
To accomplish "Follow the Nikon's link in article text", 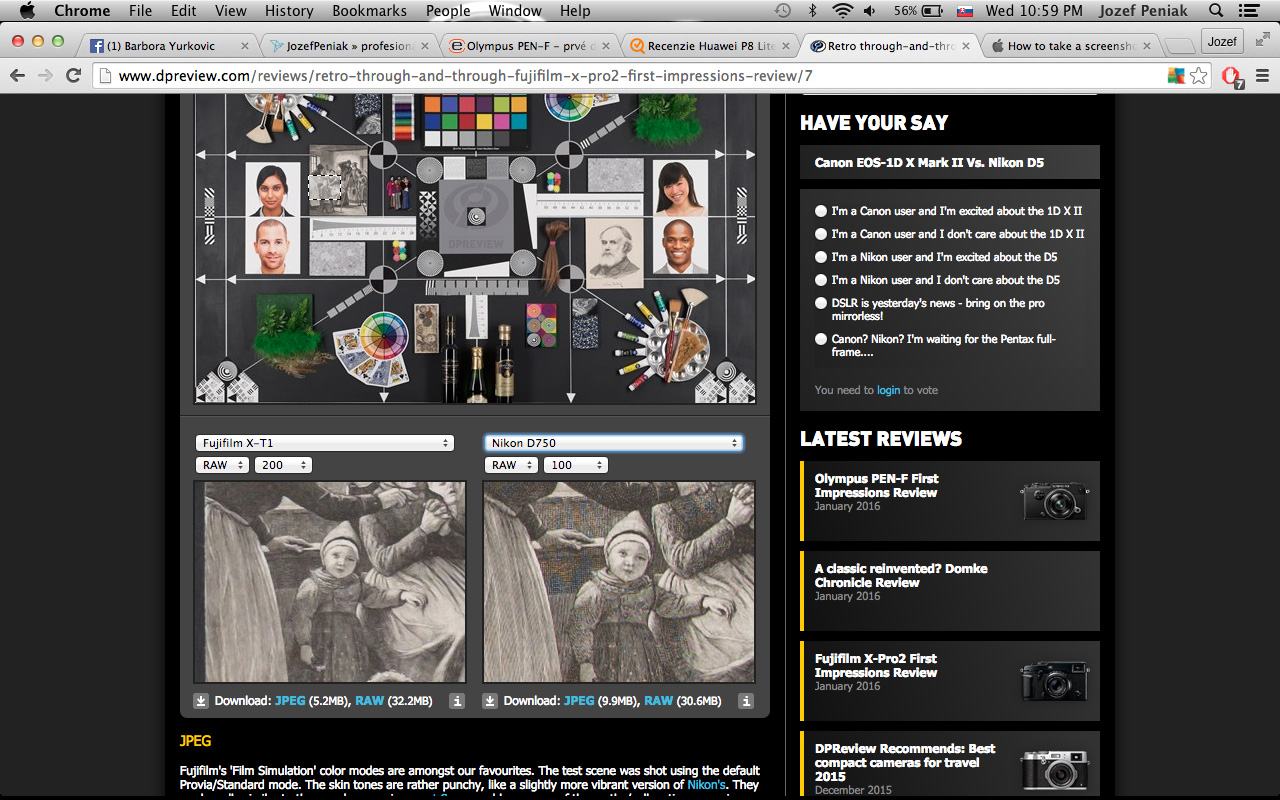I will coord(706,785).
